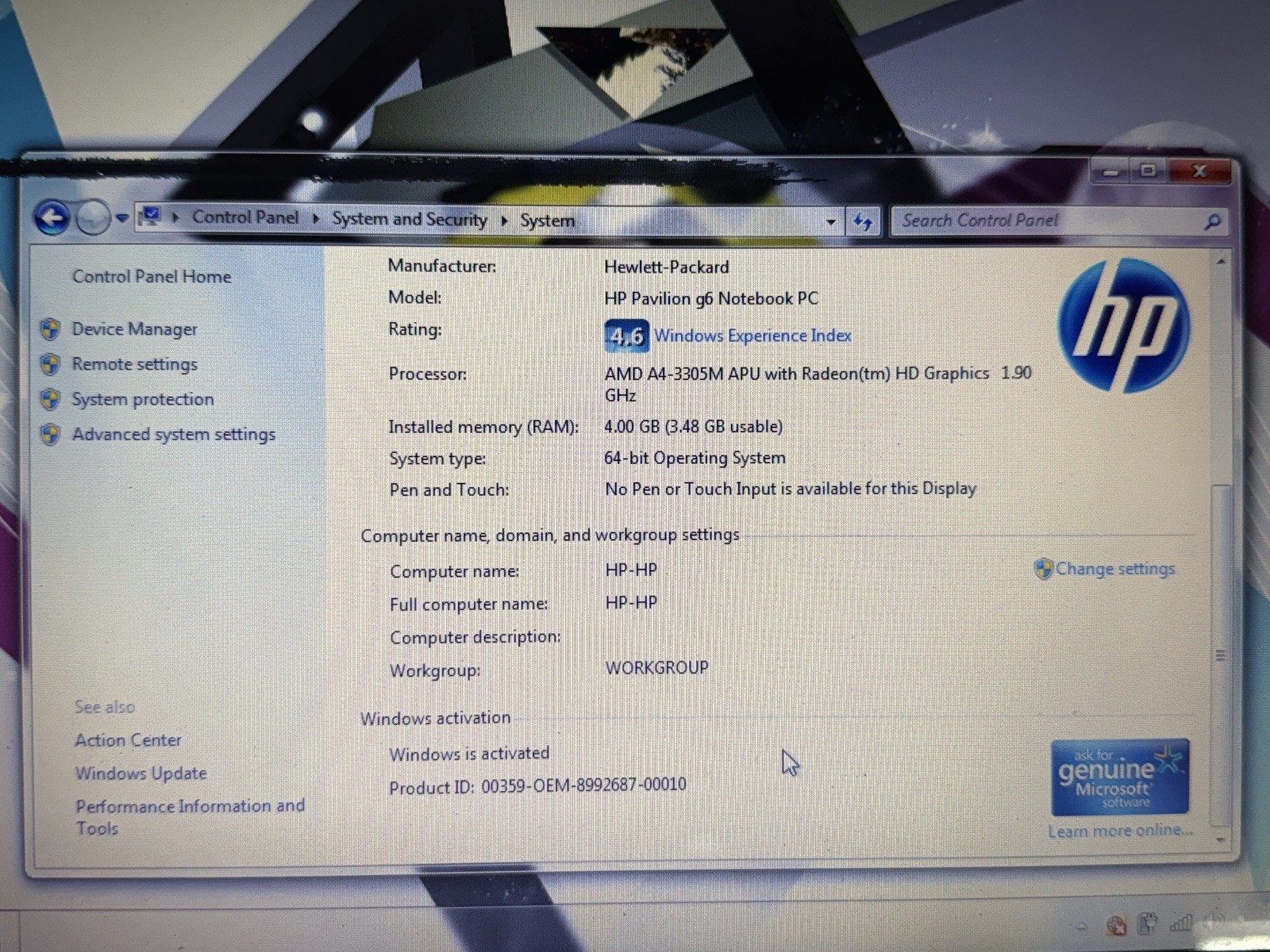This screenshot has width=1270, height=952.
Task: Click the computer icon in address bar
Action: click(151, 217)
